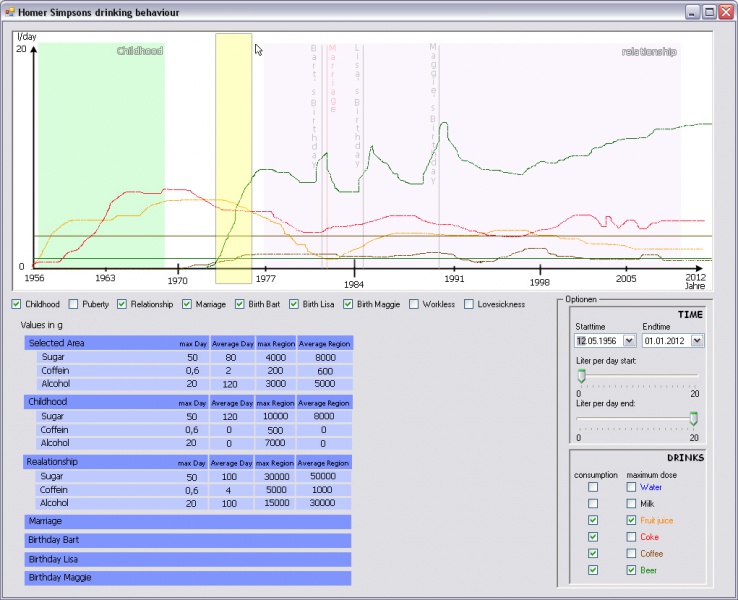Viewport: 738px width, 600px height.
Task: Enable Coke maximum dose checkbox
Action: coord(631,537)
